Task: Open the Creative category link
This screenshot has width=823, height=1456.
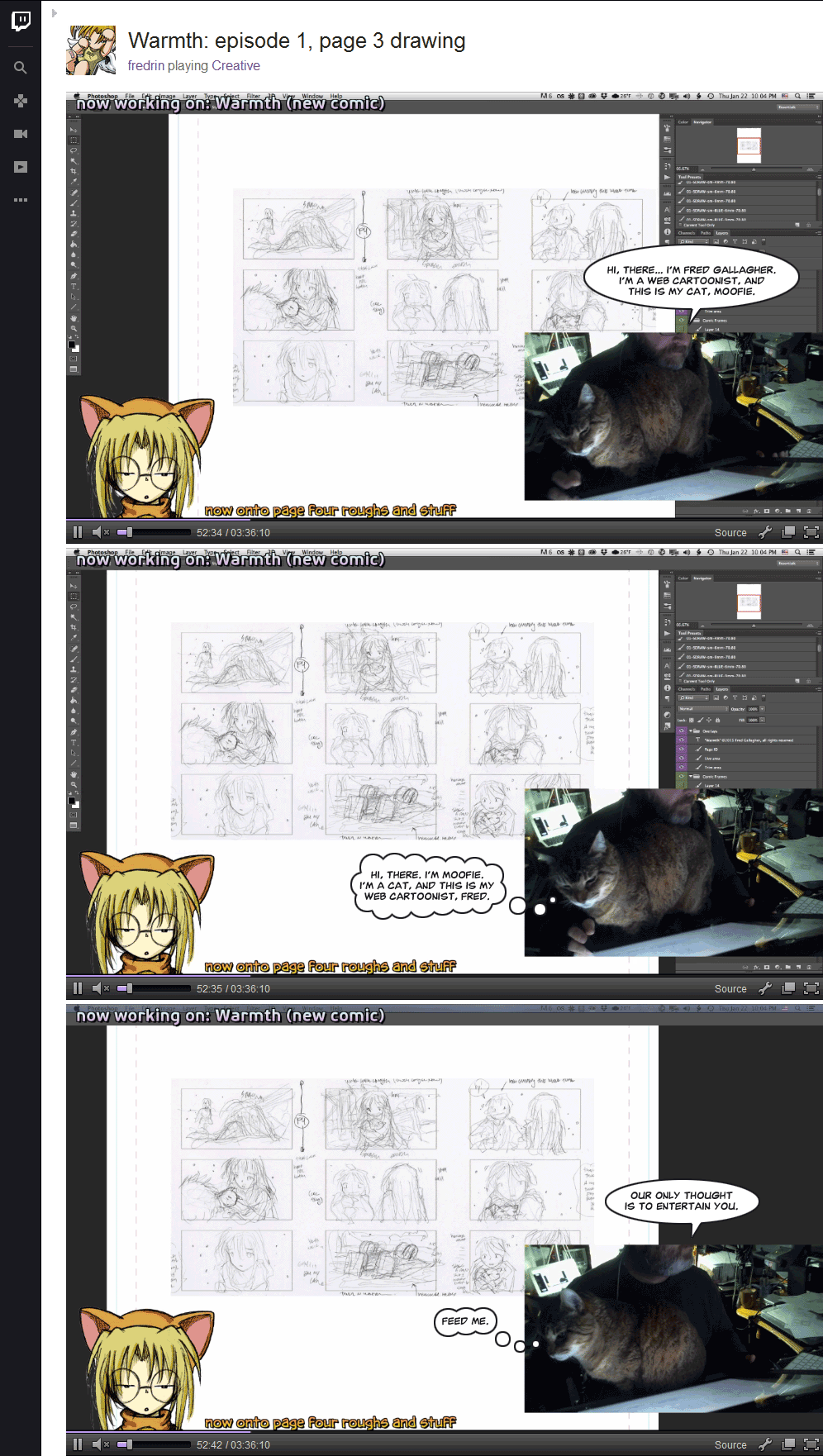Action: (235, 65)
